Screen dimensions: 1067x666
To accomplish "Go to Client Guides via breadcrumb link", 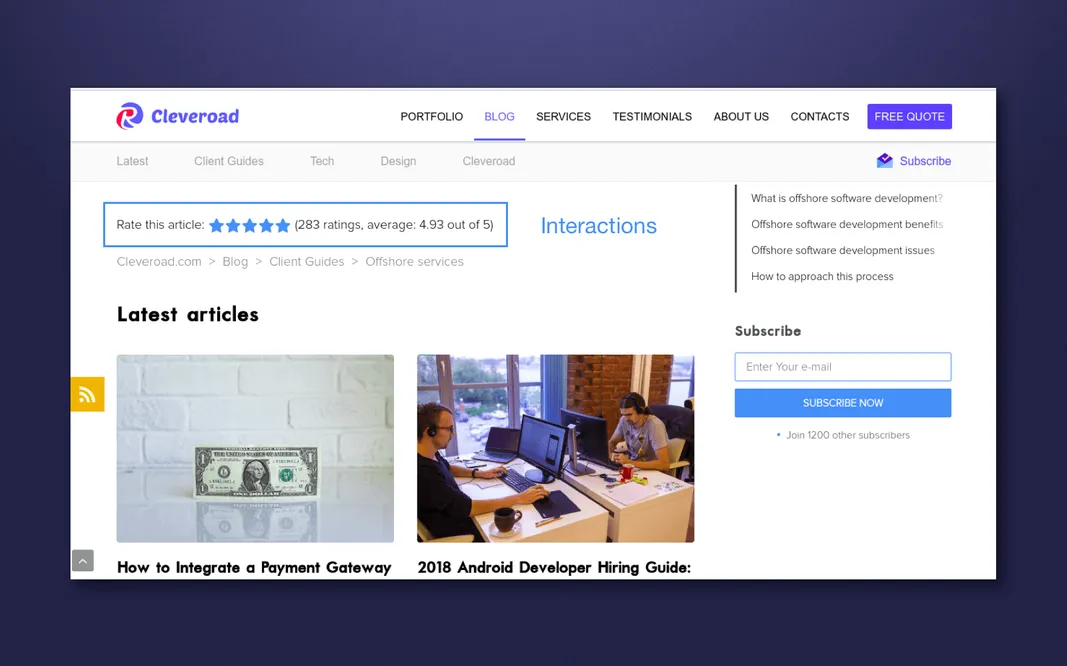I will 306,261.
